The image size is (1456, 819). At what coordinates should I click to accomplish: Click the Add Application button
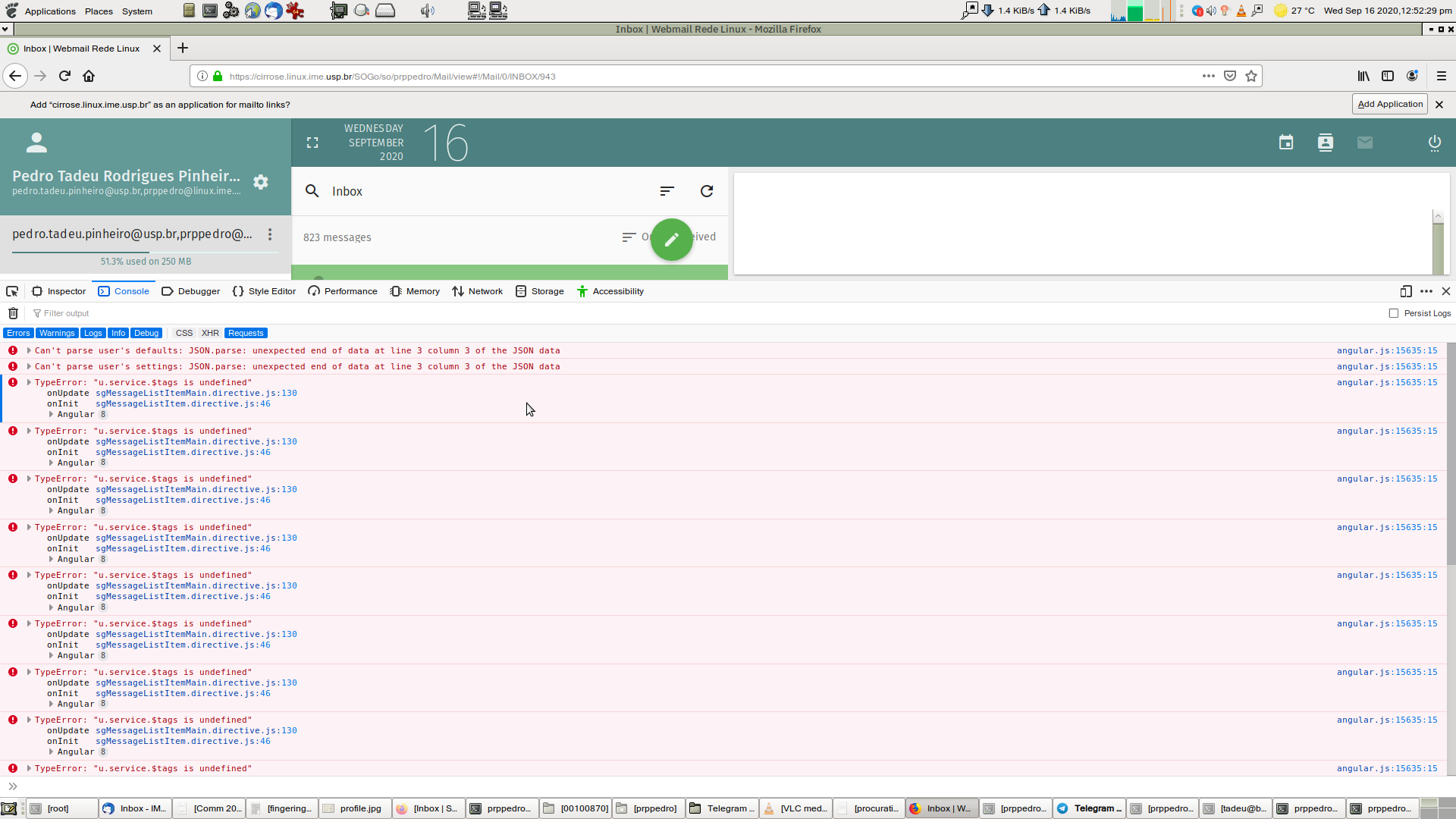pyautogui.click(x=1389, y=104)
